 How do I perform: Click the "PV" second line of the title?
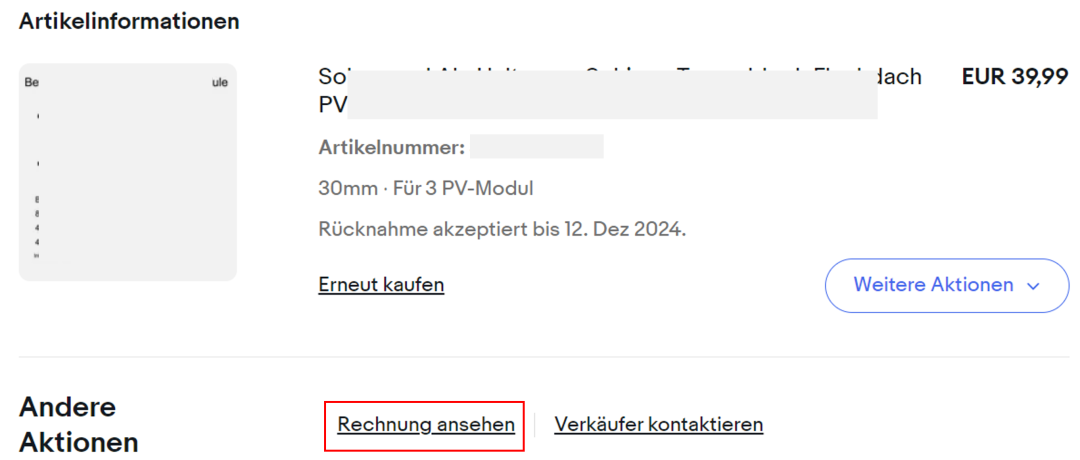click(x=333, y=104)
